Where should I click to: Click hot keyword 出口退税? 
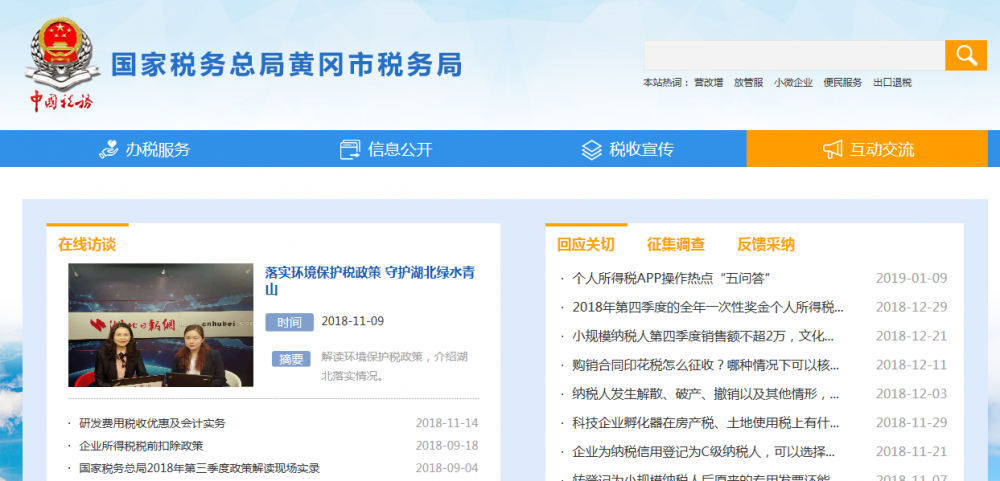coord(892,83)
